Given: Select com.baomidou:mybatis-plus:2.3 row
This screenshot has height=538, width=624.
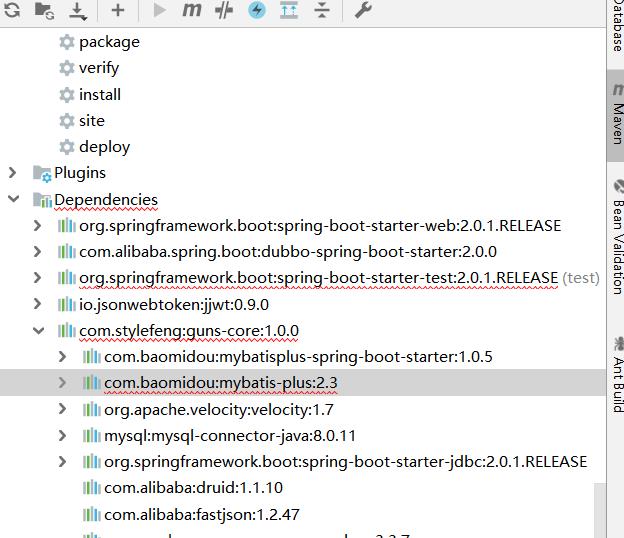Looking at the screenshot, I should pyautogui.click(x=302, y=383).
